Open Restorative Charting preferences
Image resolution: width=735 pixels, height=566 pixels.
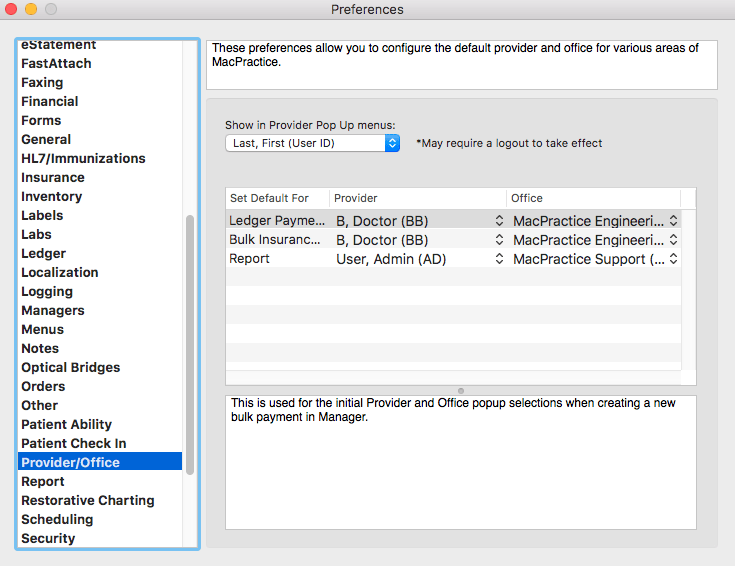point(88,500)
